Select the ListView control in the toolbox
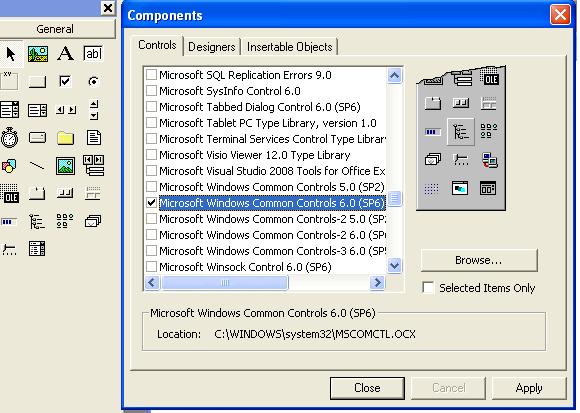The height and width of the screenshot is (413, 580). pyautogui.click(x=65, y=221)
